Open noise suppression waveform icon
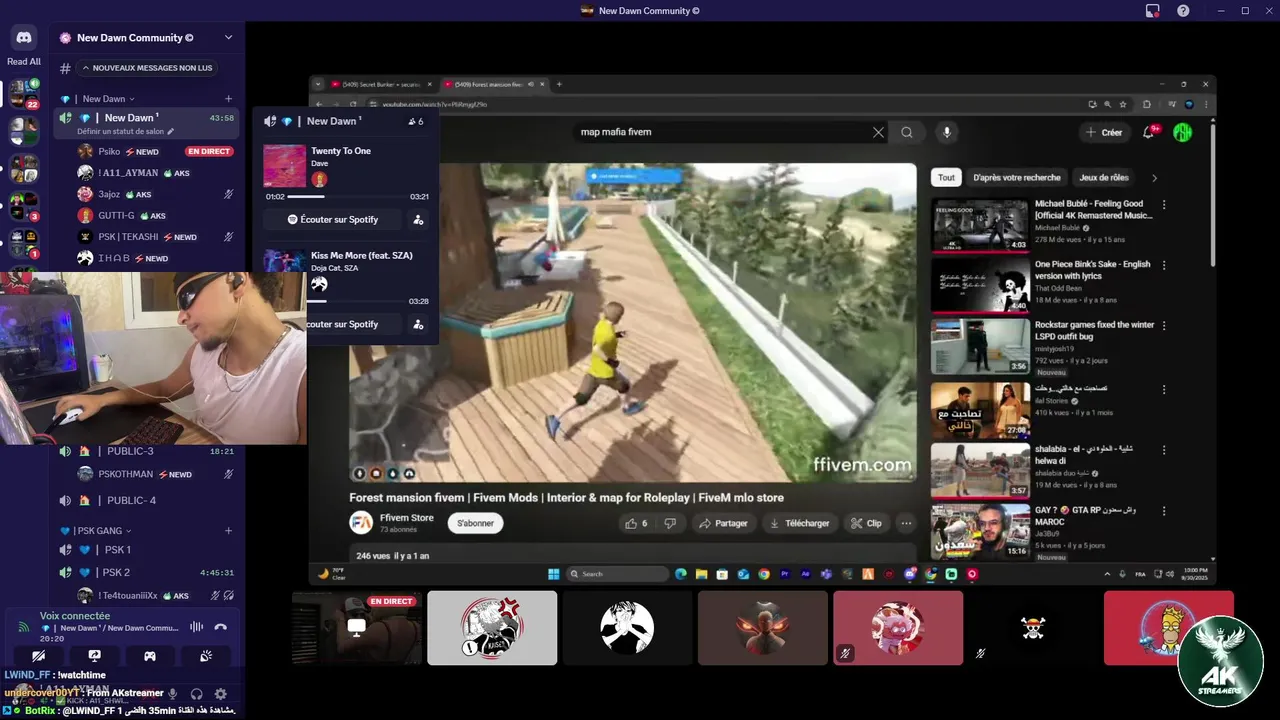Image resolution: width=1280 pixels, height=720 pixels. point(196,627)
